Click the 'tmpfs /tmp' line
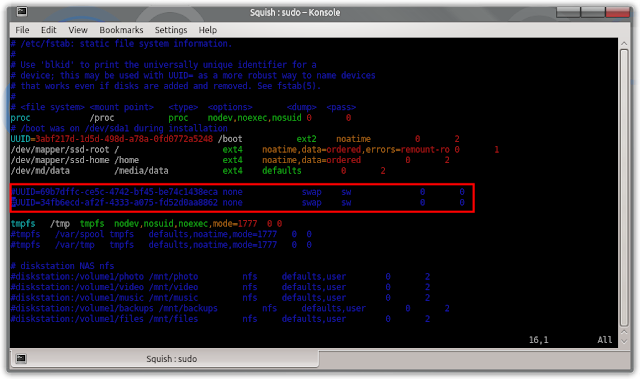 coord(146,224)
